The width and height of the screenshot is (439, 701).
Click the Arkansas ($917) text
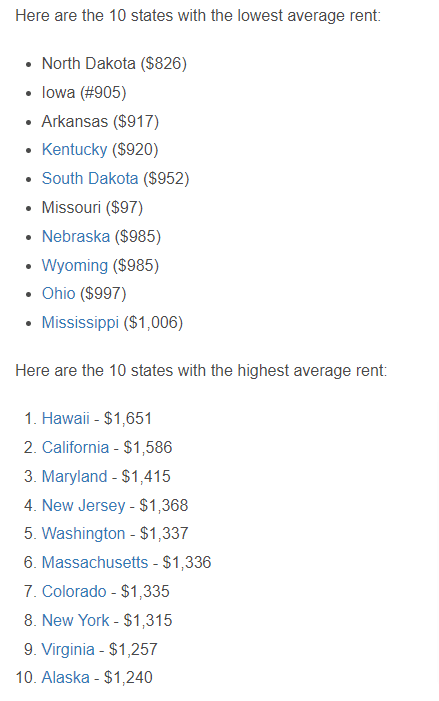pyautogui.click(x=100, y=122)
